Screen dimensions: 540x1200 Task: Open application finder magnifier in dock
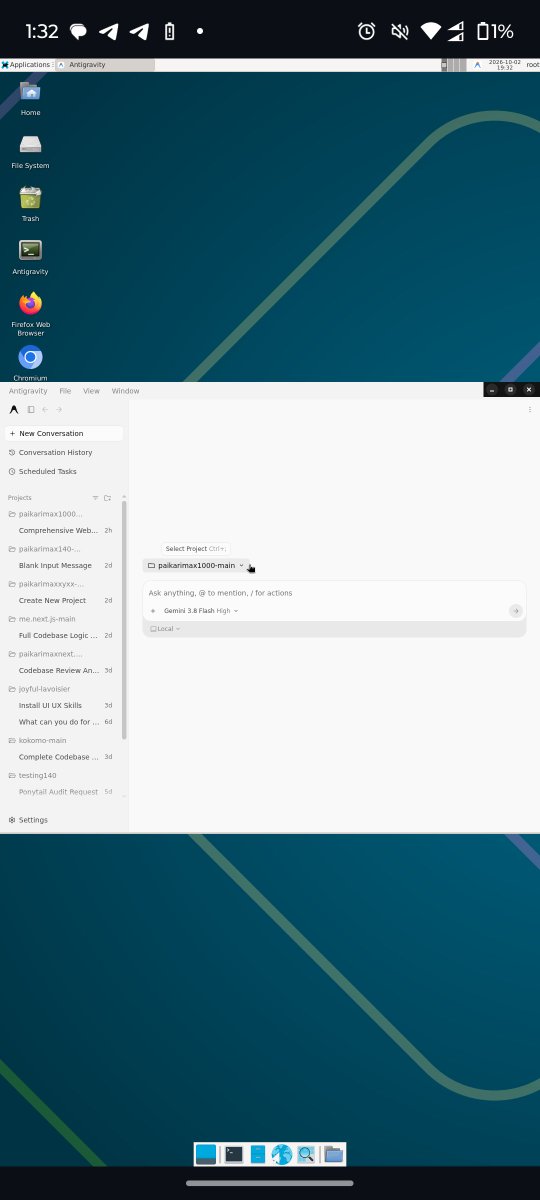pyautogui.click(x=306, y=1154)
